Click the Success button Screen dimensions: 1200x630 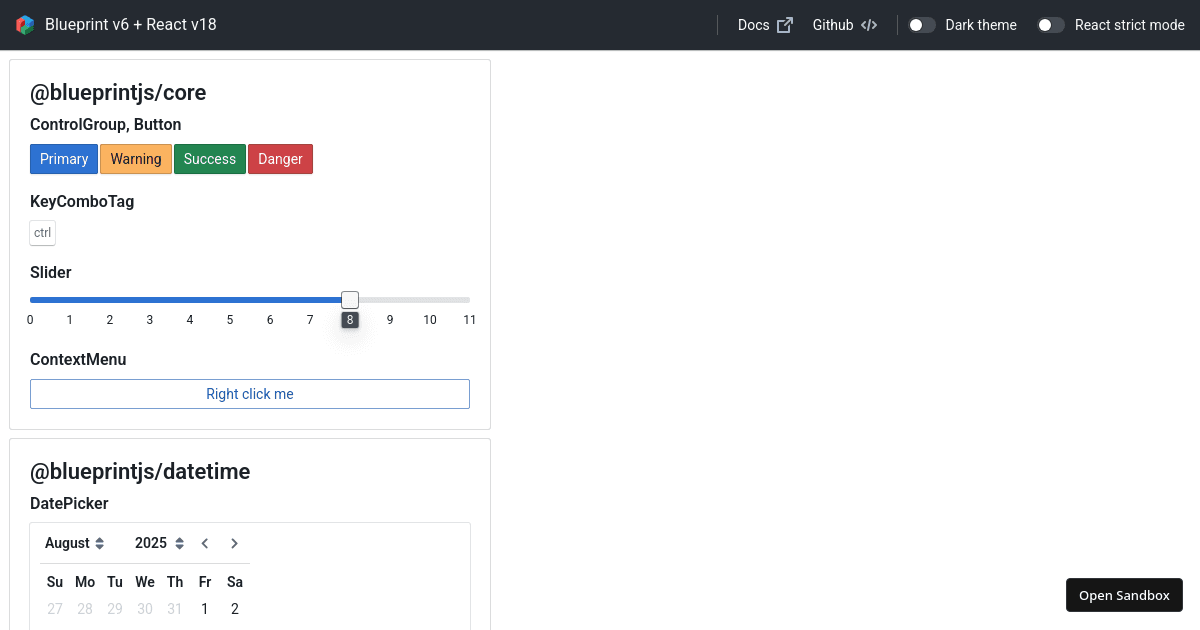209,158
